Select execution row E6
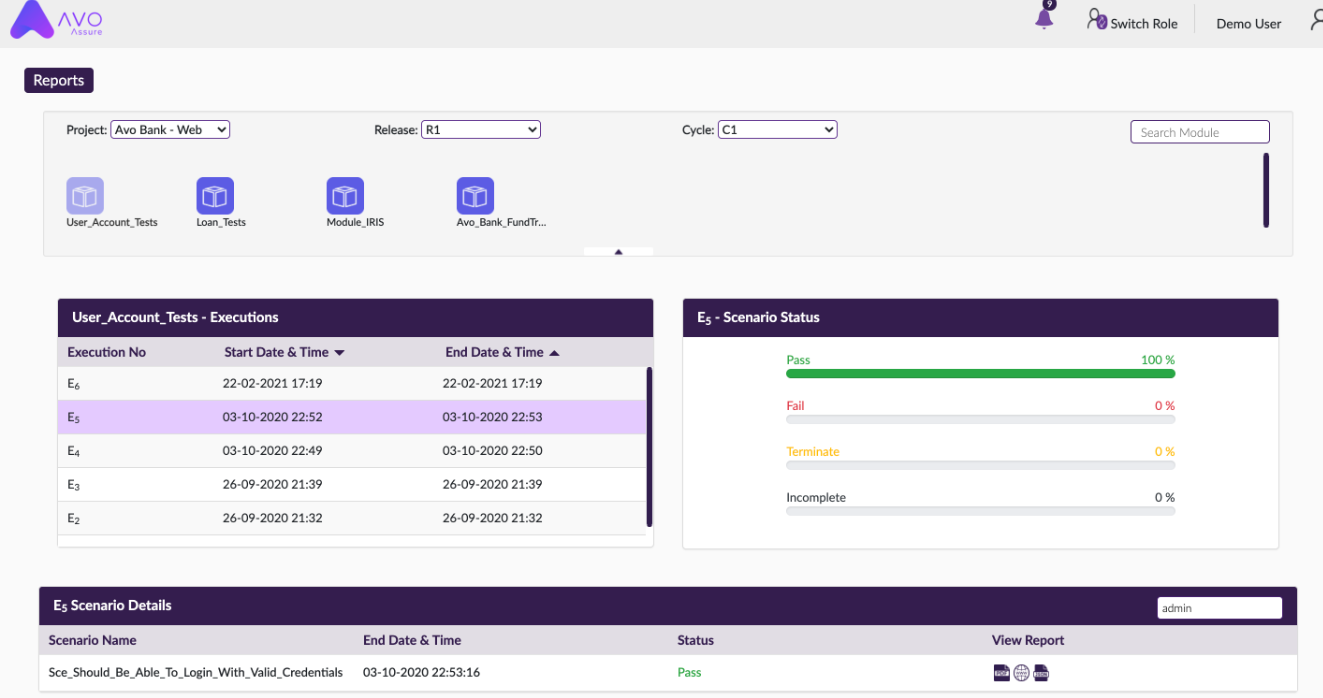The image size is (1323, 698). tap(352, 384)
